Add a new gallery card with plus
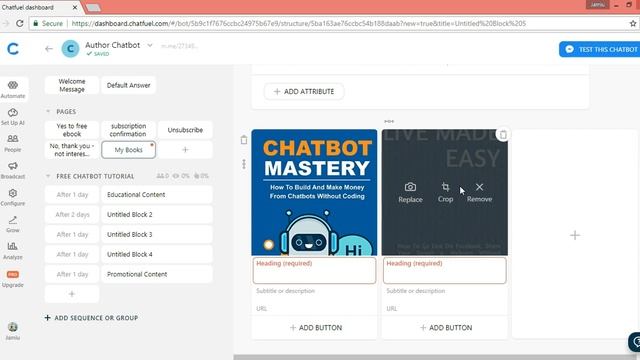The height and width of the screenshot is (360, 640). pos(575,235)
